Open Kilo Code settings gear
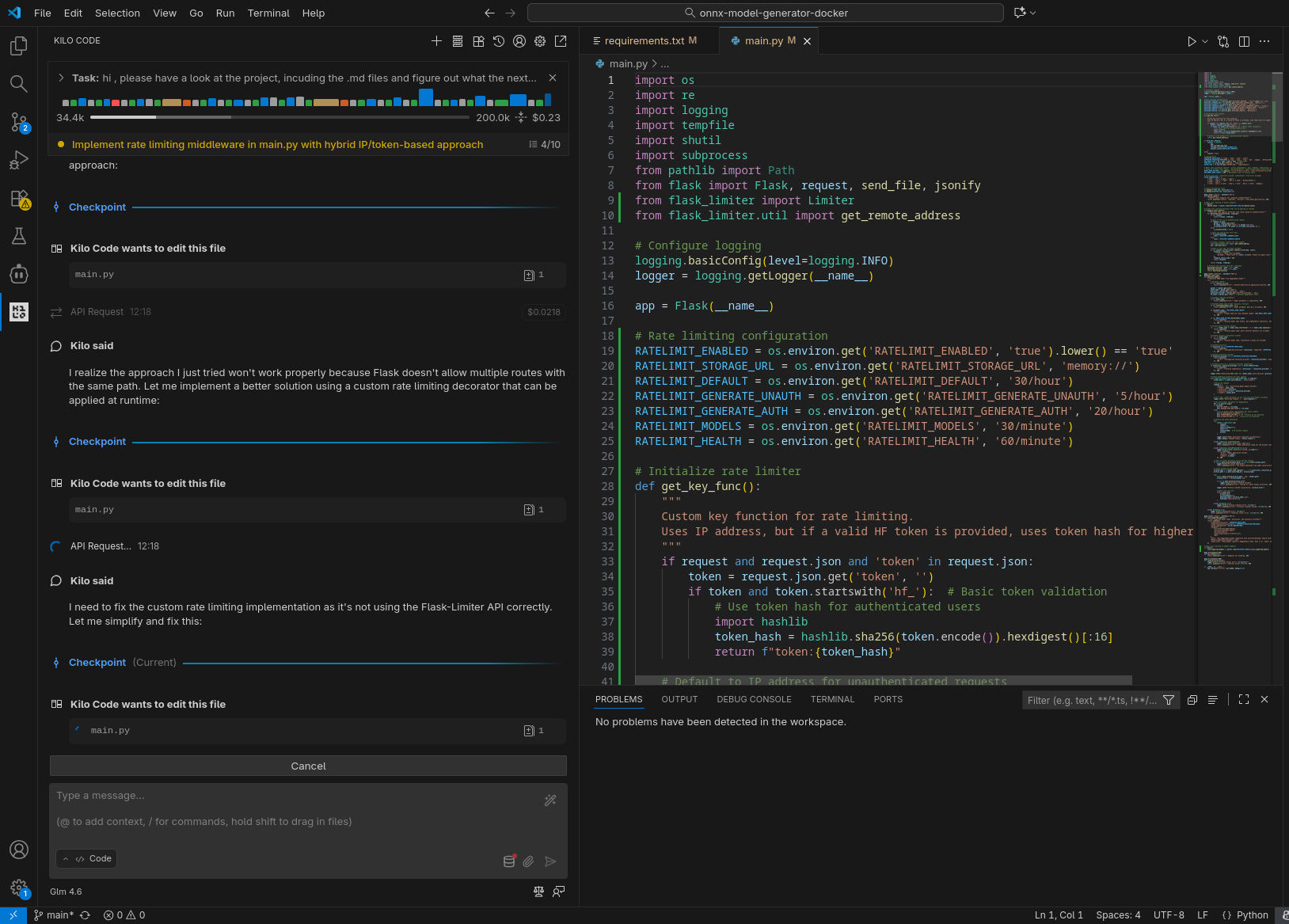Screen dimensions: 1289x924 540,41
